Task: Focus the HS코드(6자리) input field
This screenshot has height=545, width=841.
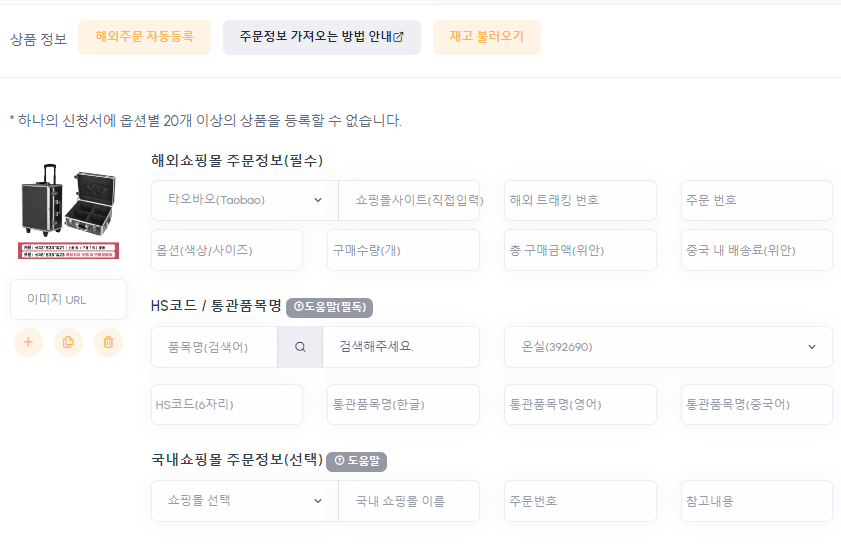Action: click(x=227, y=405)
